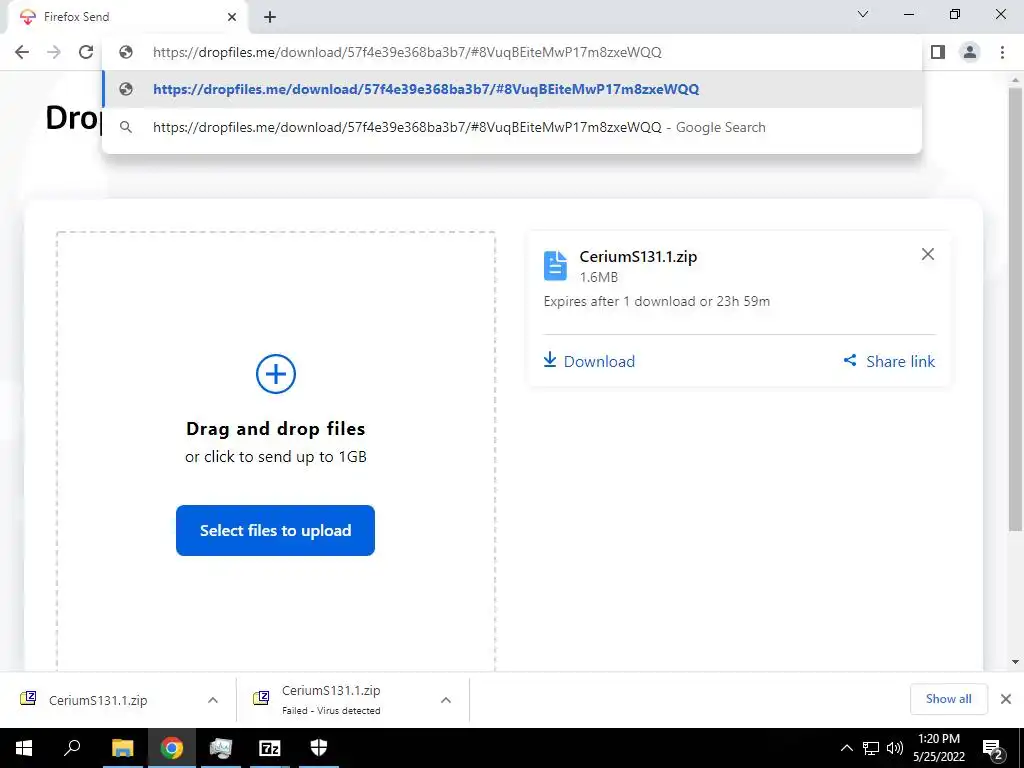Open a new browser tab with plus icon
Screen dimensions: 1024x768
pyautogui.click(x=270, y=17)
